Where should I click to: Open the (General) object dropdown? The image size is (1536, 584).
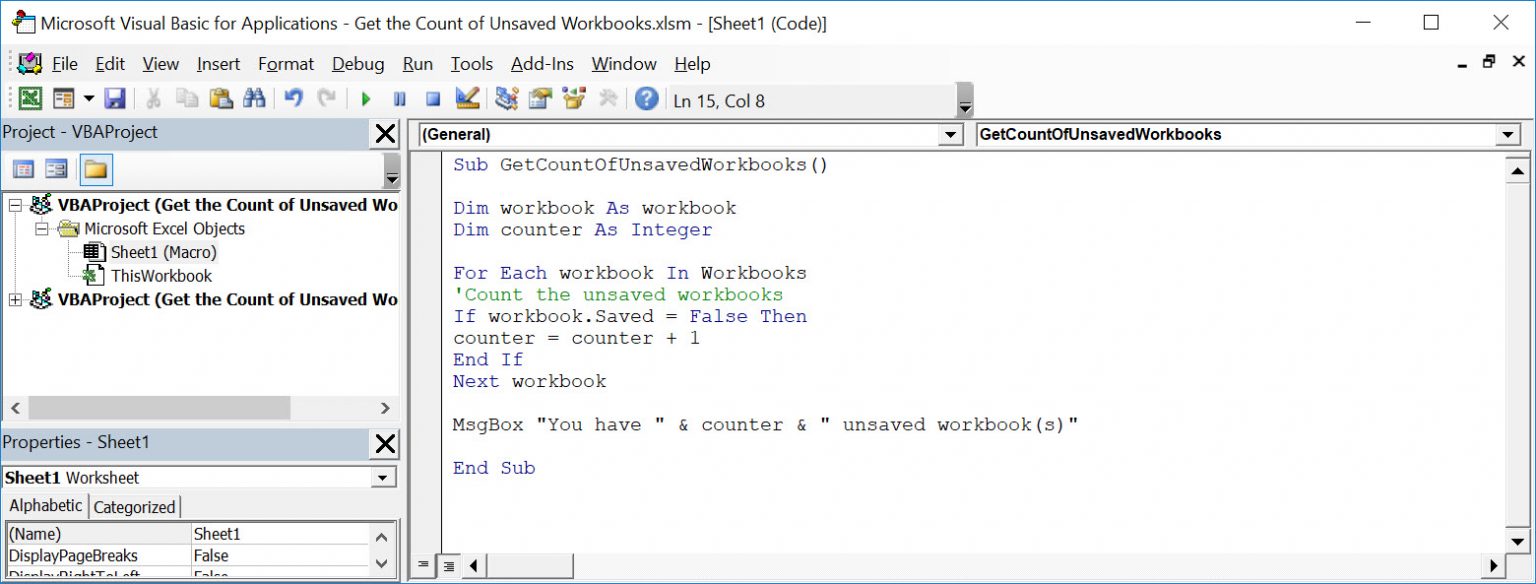tap(948, 134)
